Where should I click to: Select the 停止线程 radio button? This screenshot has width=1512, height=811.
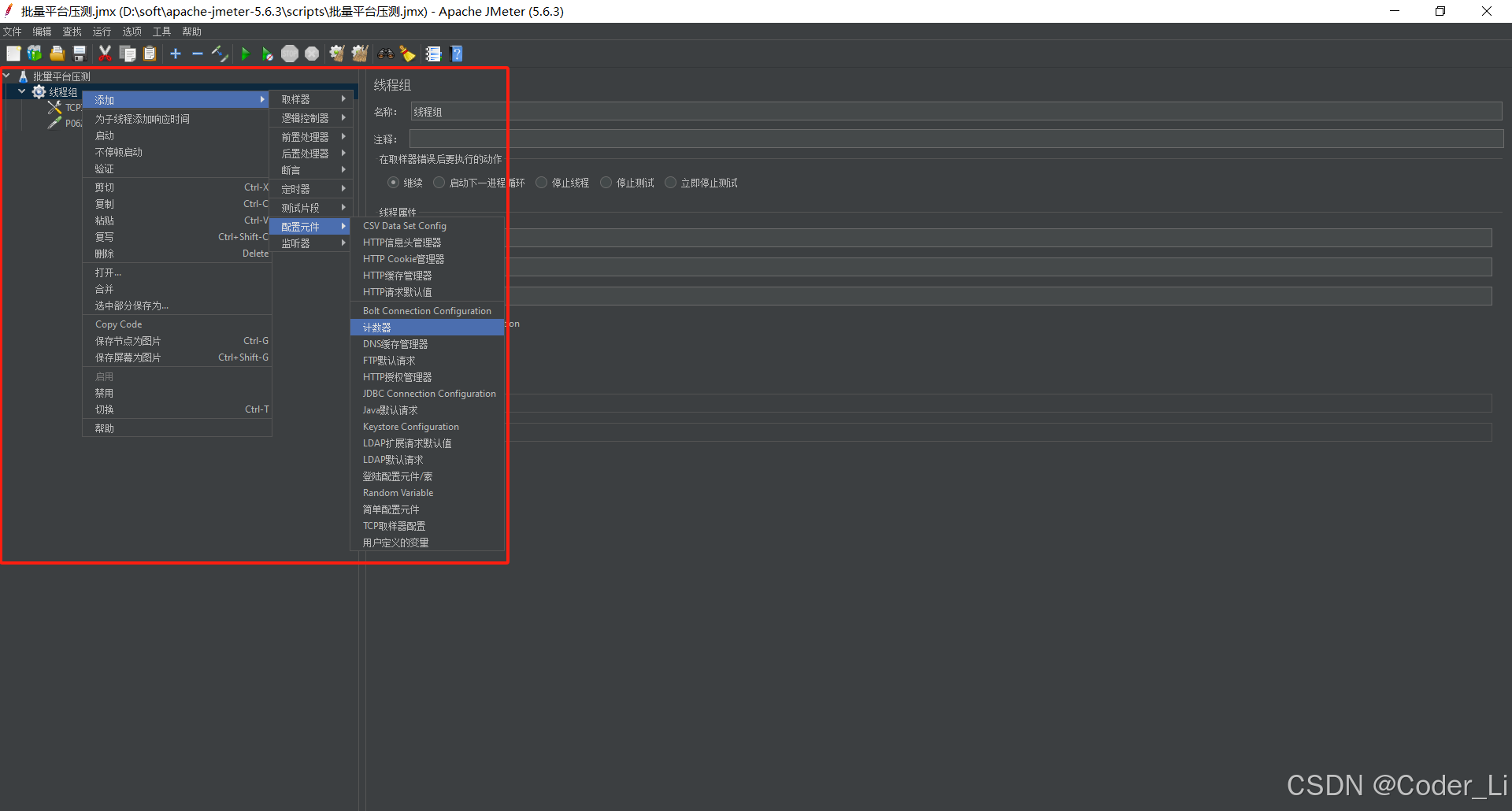click(541, 183)
